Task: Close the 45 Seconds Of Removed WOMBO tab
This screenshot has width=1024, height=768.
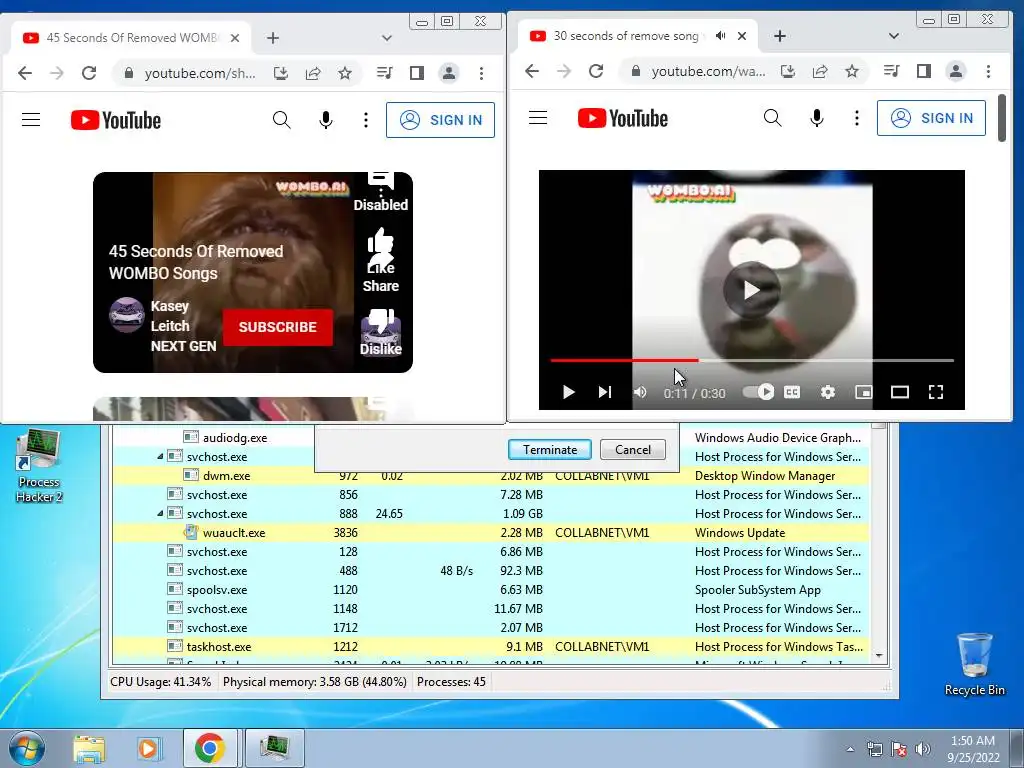Action: (x=235, y=38)
